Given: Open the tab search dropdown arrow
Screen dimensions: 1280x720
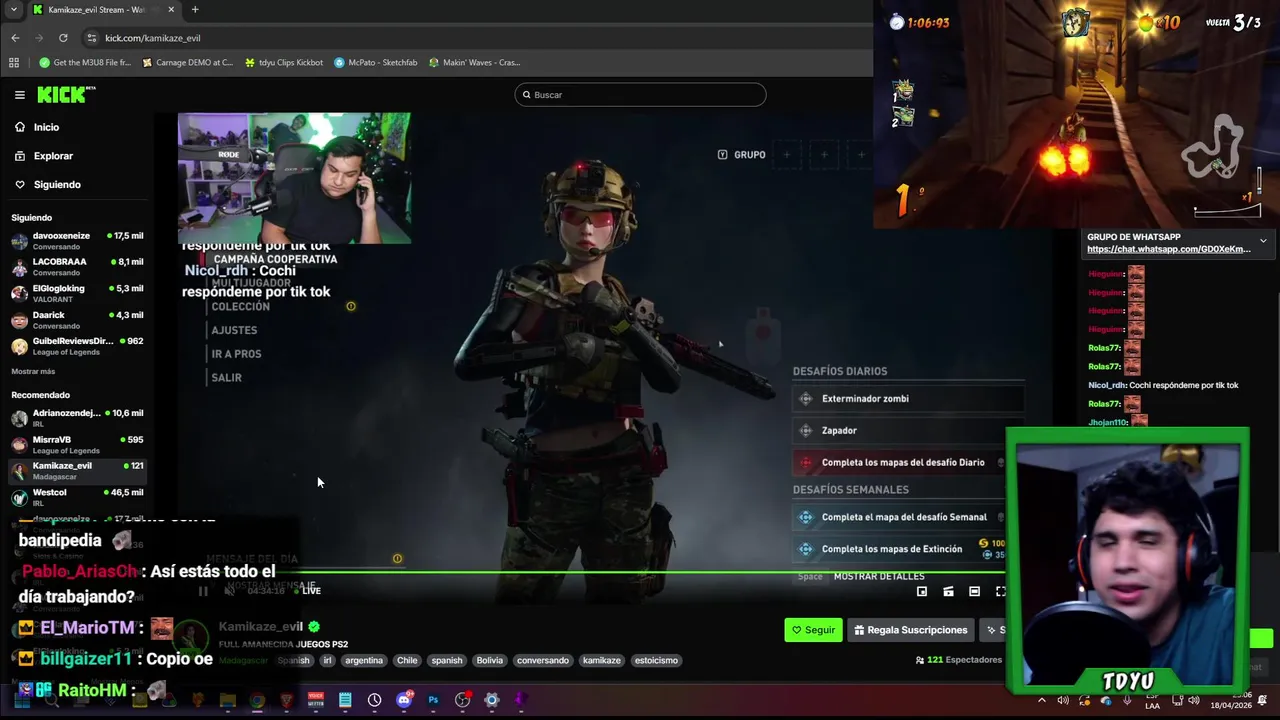Looking at the screenshot, I should 13,10.
